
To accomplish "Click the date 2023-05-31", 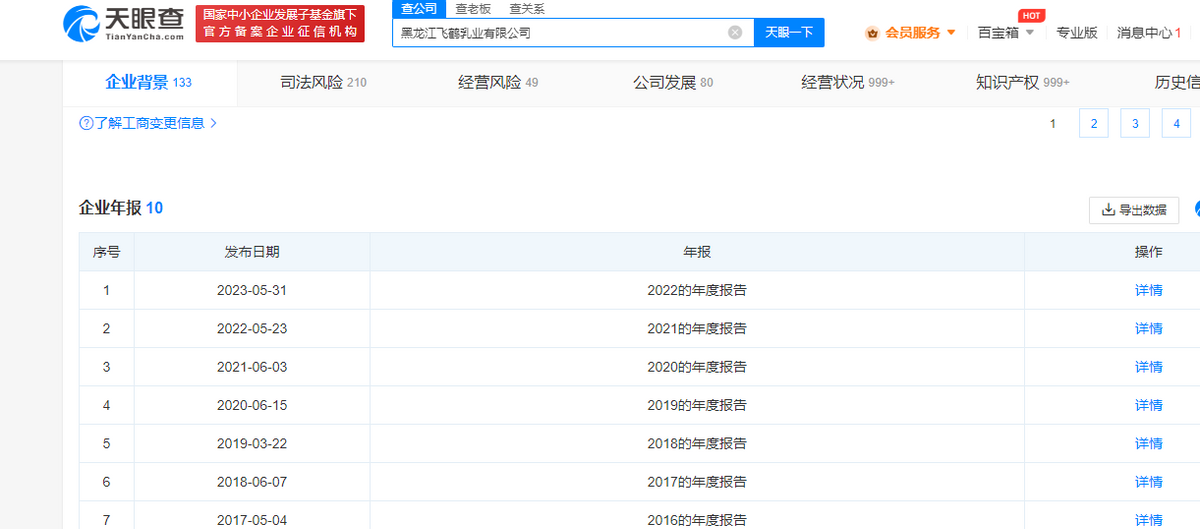I will 252,290.
